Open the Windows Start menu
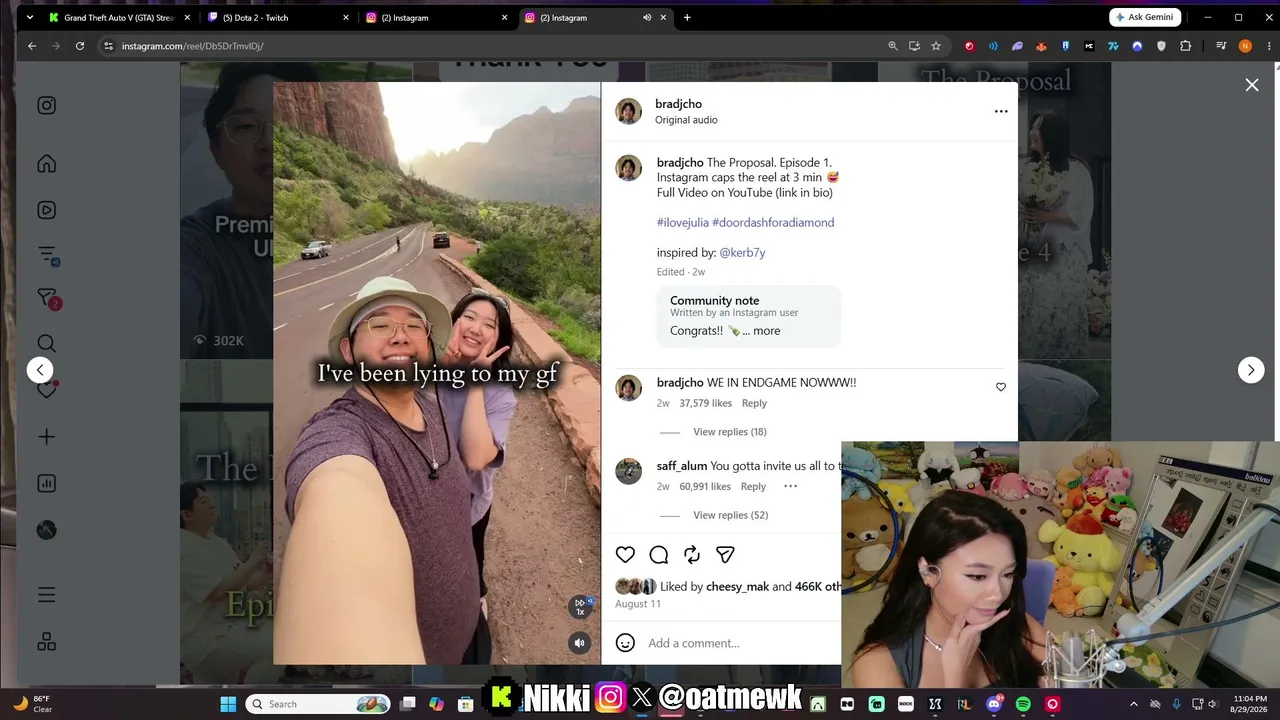The height and width of the screenshot is (720, 1280). (x=228, y=704)
